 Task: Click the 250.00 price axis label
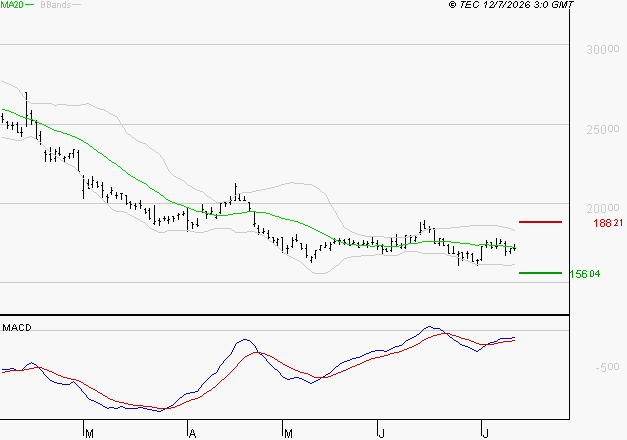(x=603, y=129)
